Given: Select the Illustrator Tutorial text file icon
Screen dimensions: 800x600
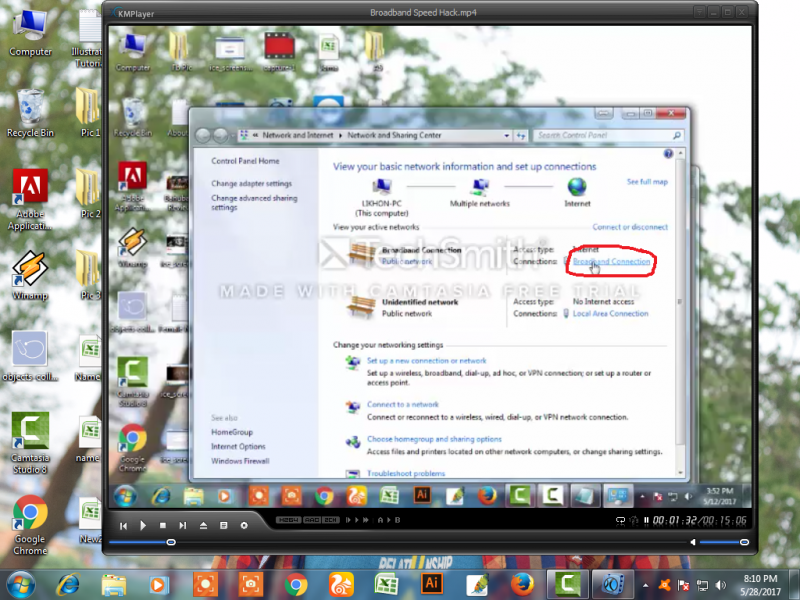Looking at the screenshot, I should coord(88,39).
